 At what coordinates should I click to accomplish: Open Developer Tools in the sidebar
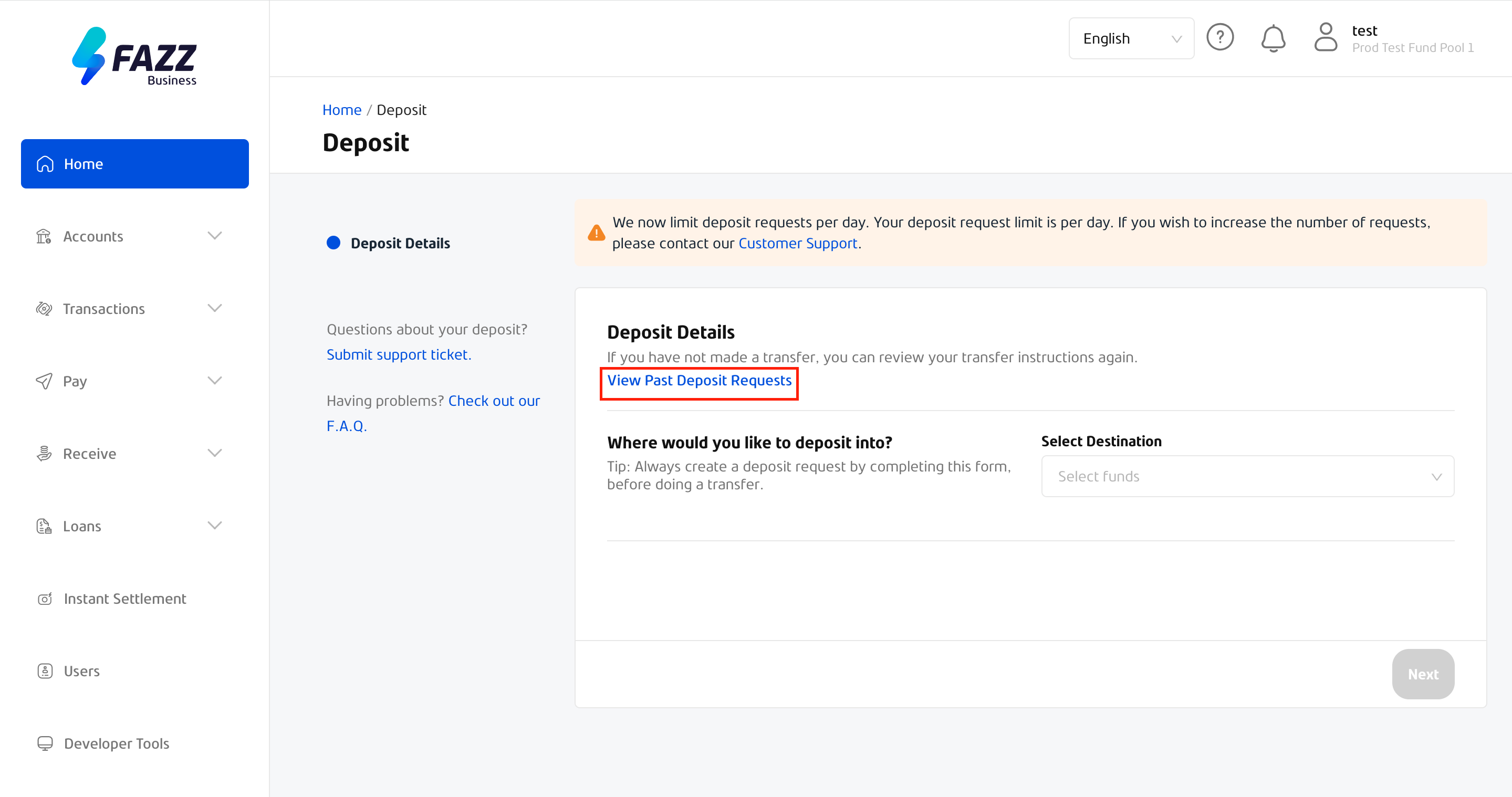point(135,743)
